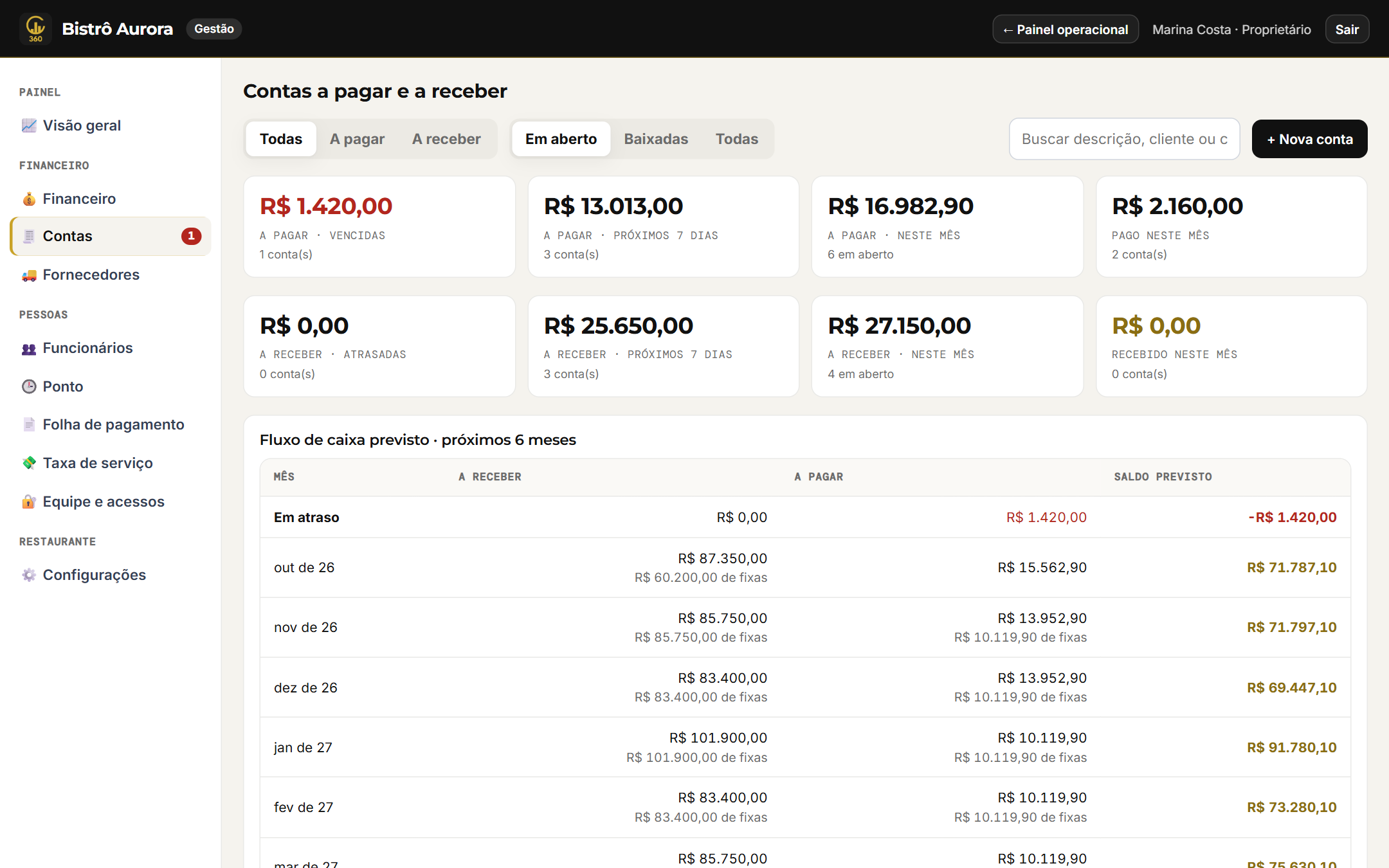
Task: Click the Fornecedores truck icon
Action: (x=29, y=275)
